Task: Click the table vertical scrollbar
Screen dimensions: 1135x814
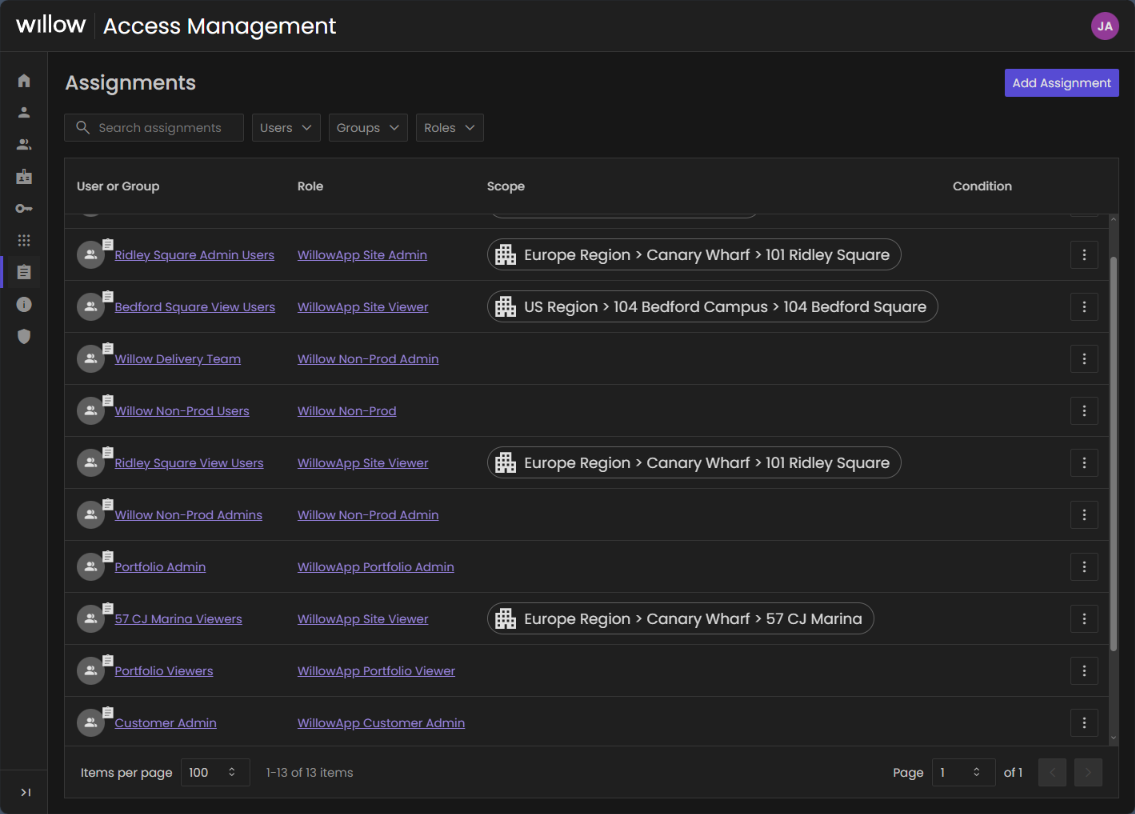Action: [1113, 456]
